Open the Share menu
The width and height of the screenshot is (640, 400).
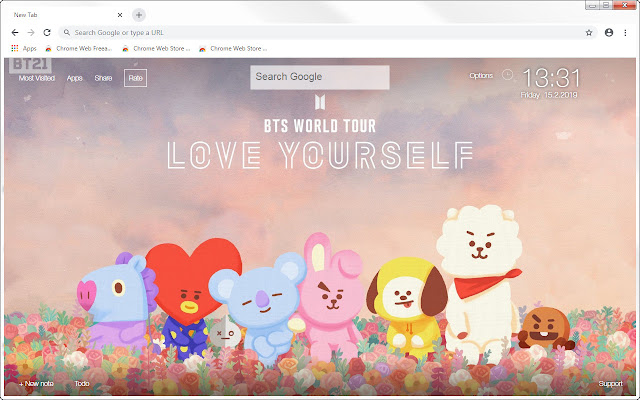(x=103, y=78)
